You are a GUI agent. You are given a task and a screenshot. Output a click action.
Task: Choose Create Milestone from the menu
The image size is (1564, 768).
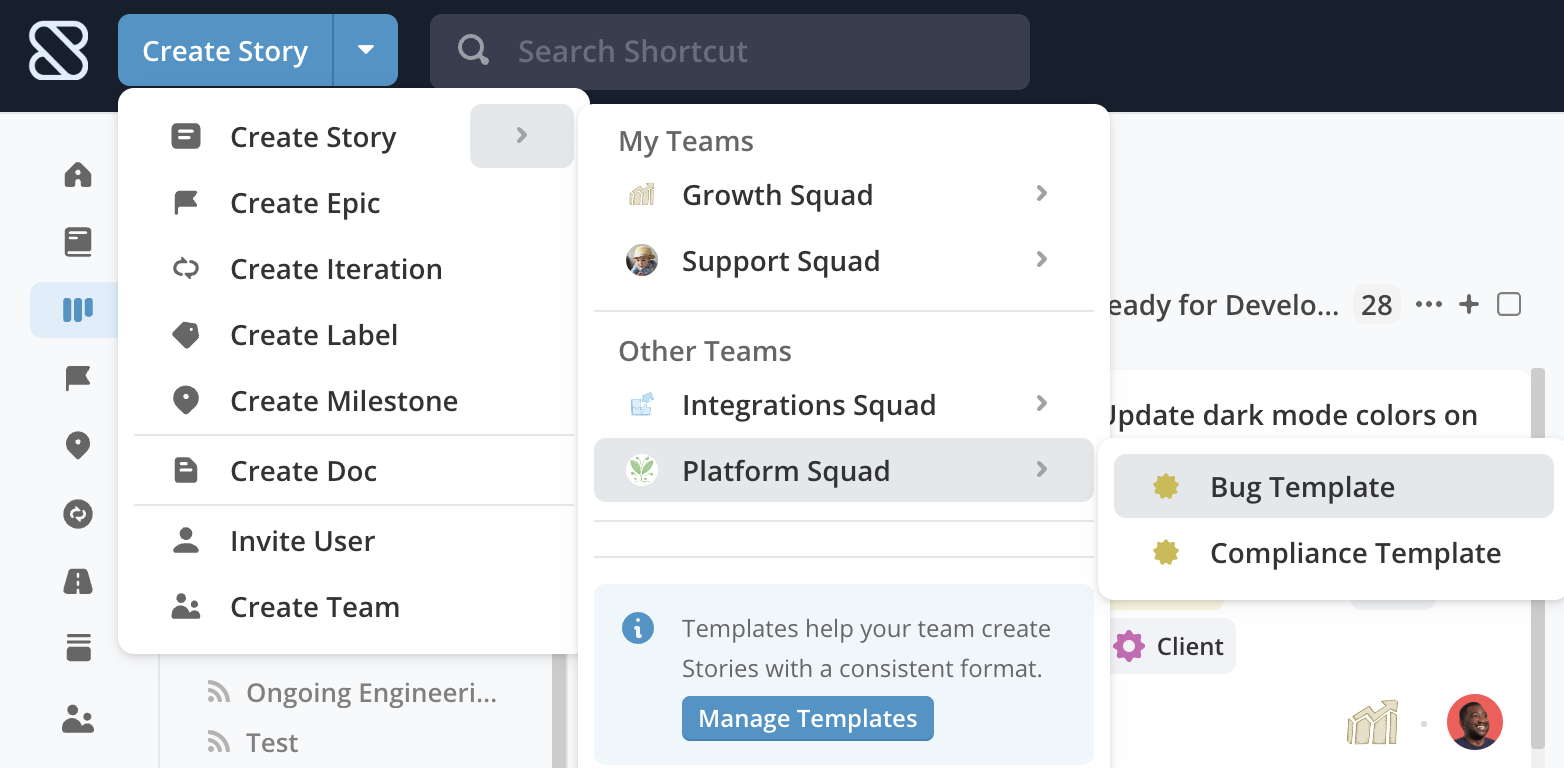point(354,401)
